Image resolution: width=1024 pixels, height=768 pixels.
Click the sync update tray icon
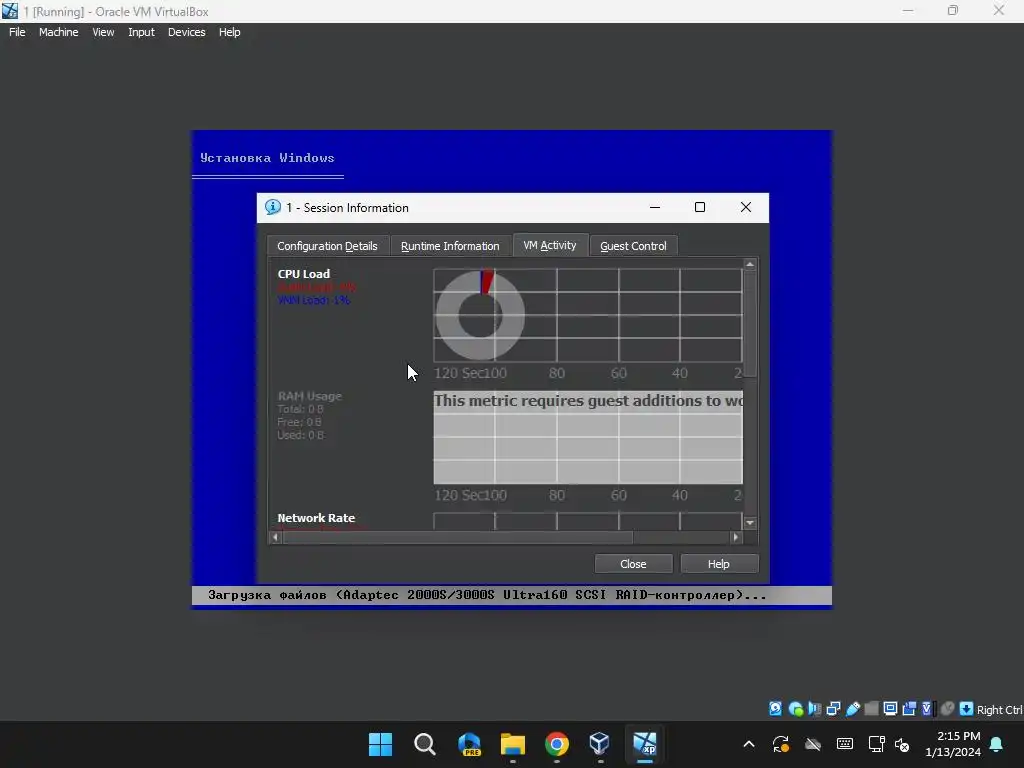point(781,744)
